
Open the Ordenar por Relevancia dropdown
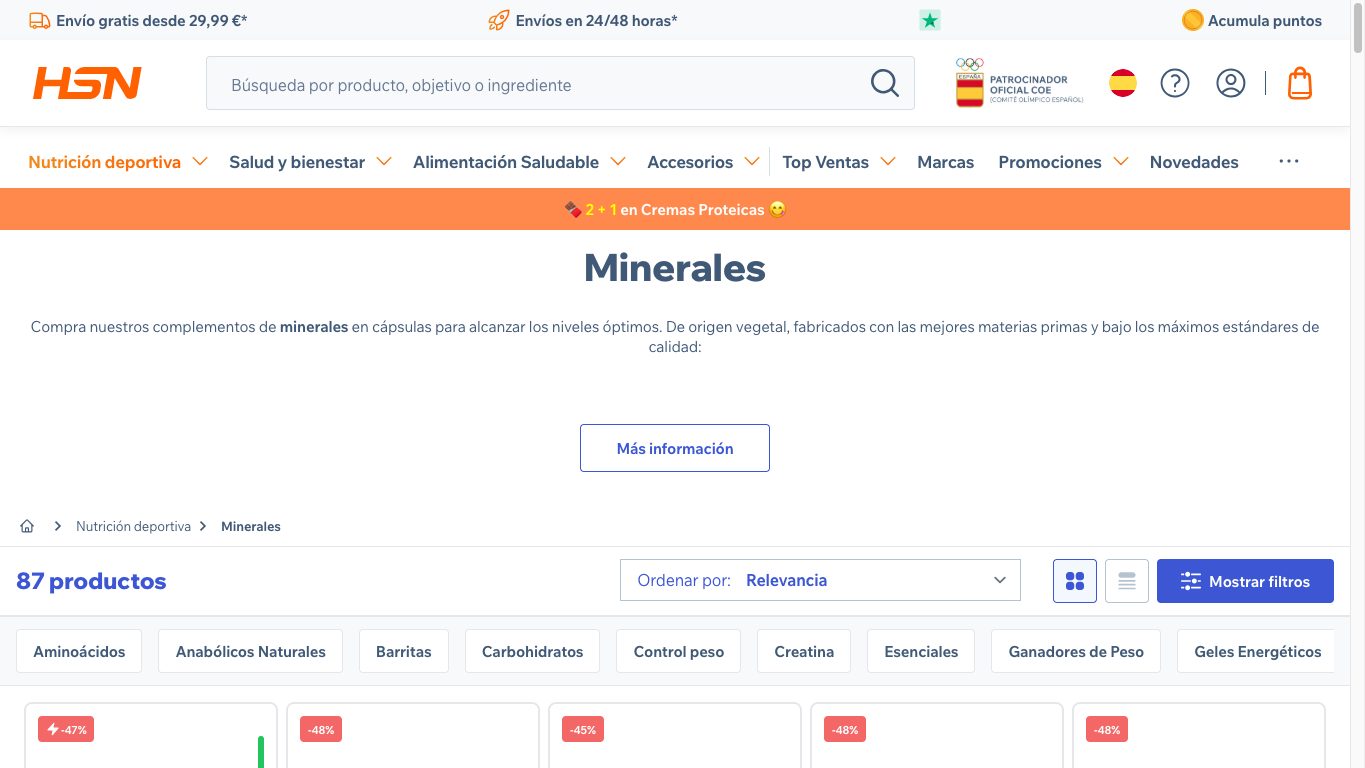coord(820,580)
